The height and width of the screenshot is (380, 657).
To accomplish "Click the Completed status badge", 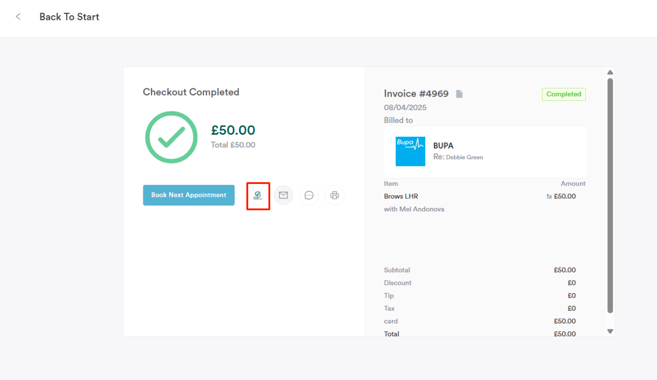I will coord(564,94).
